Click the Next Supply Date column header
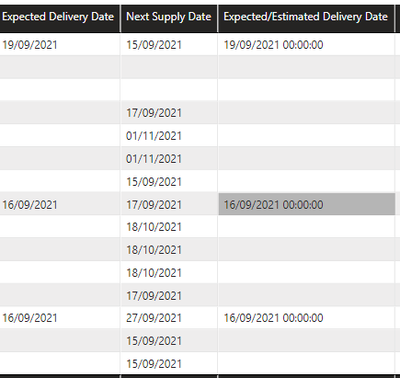This screenshot has width=400, height=378. [169, 17]
